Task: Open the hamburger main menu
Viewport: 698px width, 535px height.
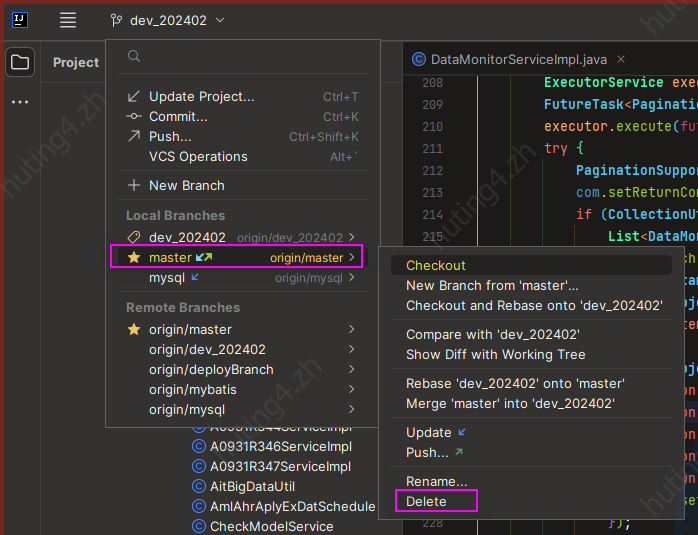Action: 68,20
